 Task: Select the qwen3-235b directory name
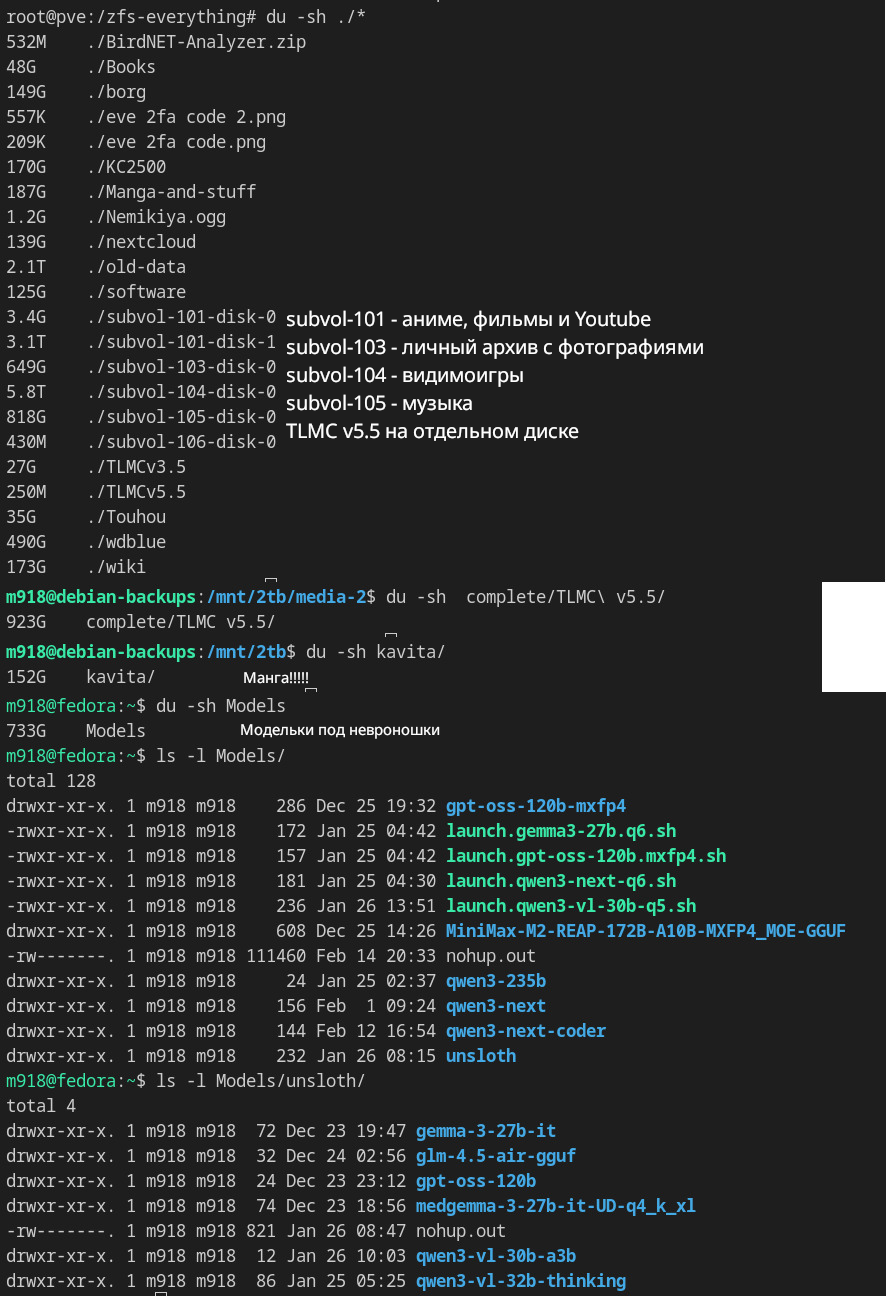pos(496,981)
